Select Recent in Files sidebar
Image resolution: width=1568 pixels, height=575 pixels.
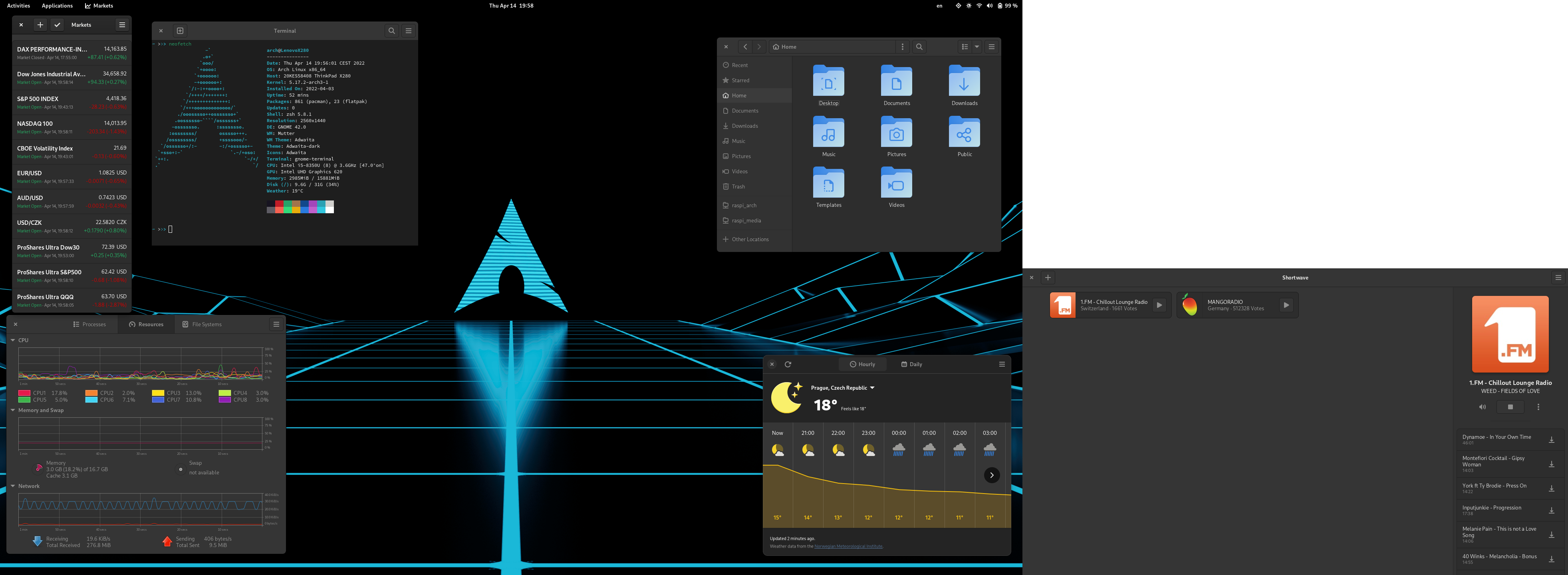[755, 65]
